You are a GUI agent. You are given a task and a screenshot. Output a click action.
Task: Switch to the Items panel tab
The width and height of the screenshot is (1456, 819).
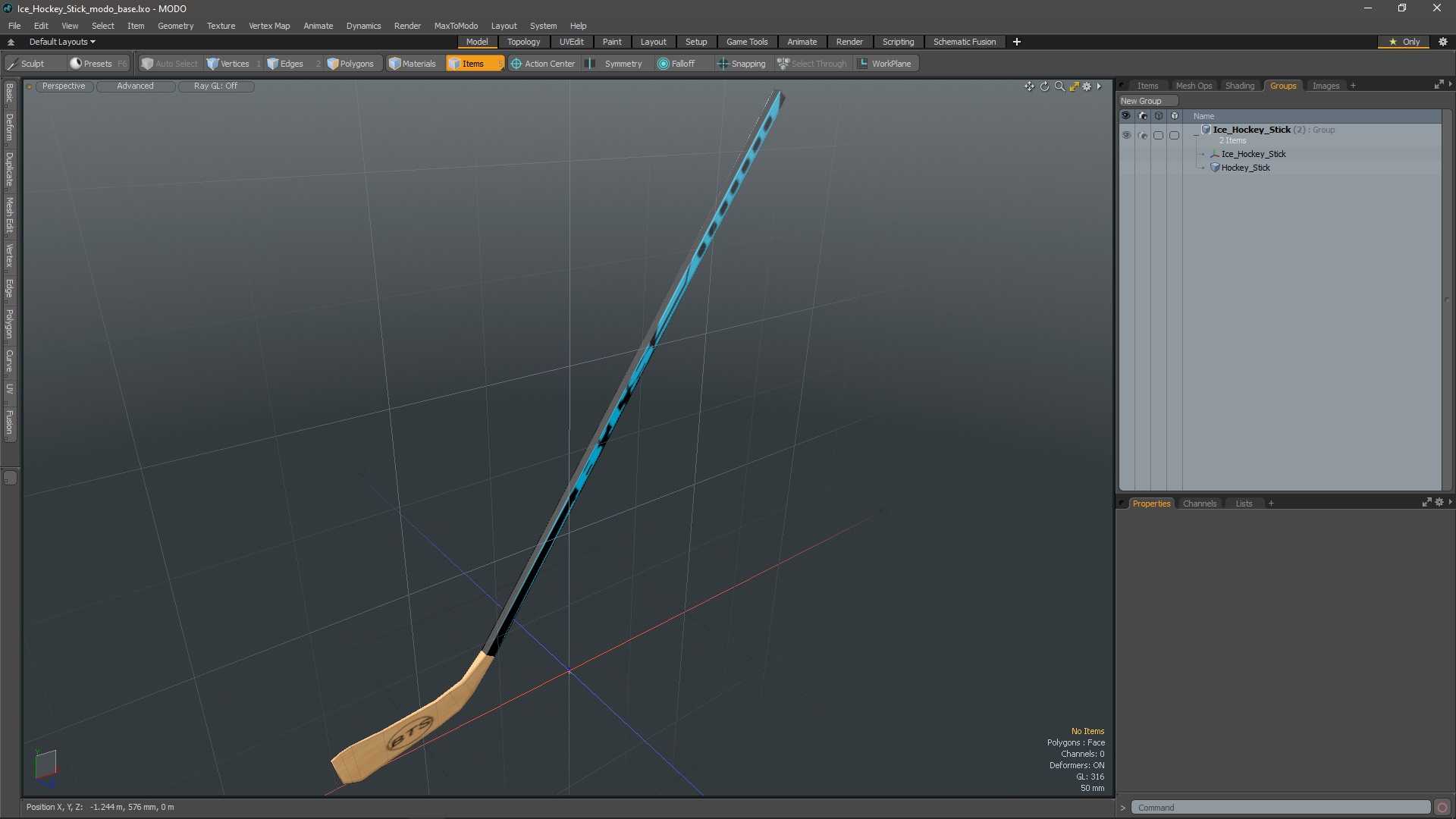(x=1147, y=86)
